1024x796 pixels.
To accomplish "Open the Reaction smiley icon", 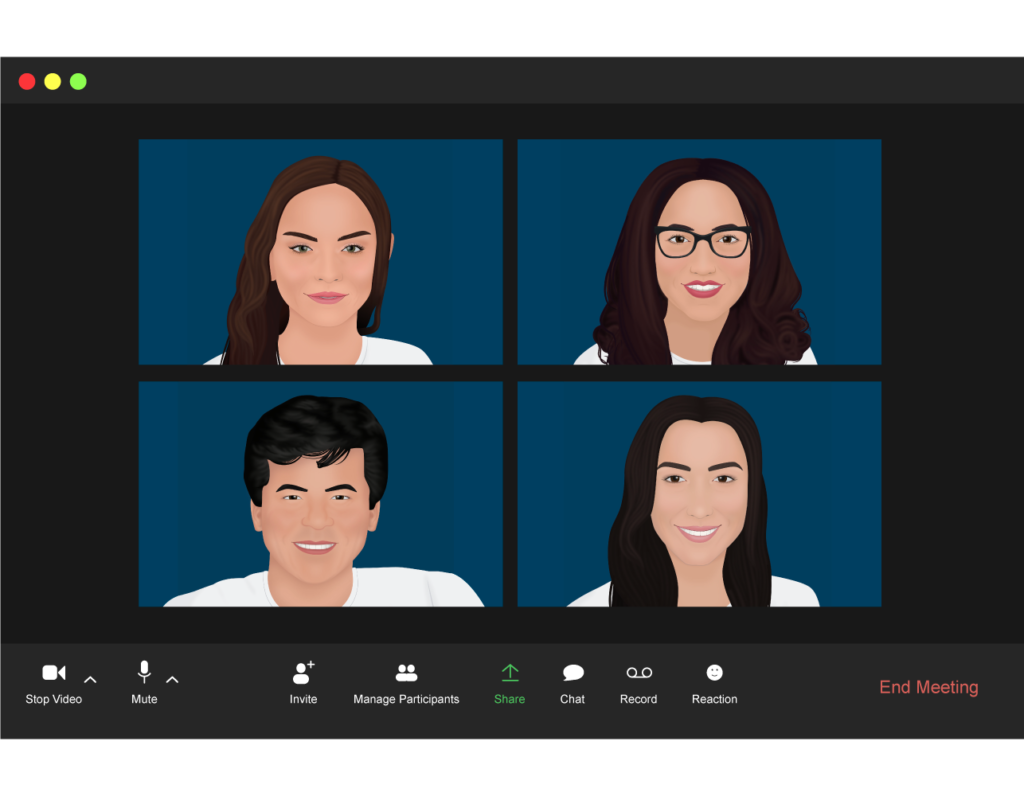I will coord(714,672).
